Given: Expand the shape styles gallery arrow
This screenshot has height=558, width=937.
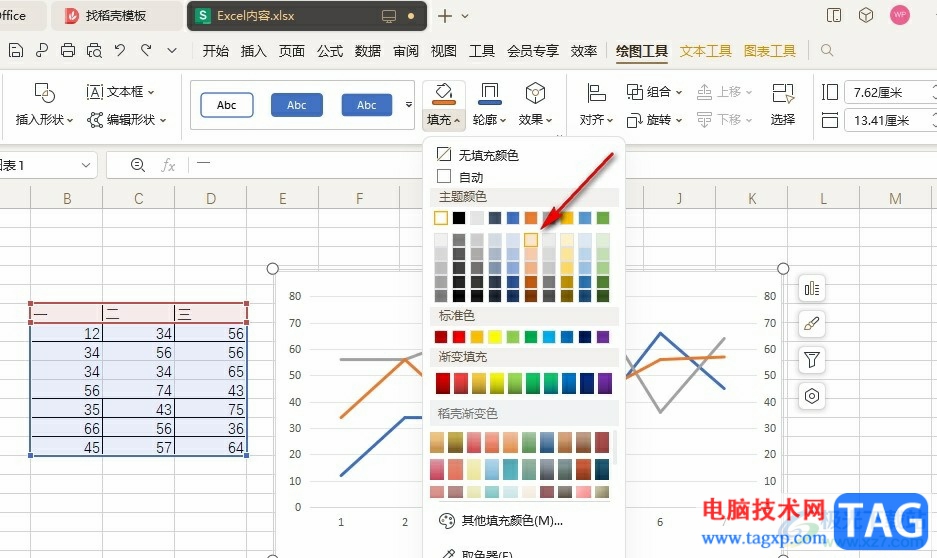Looking at the screenshot, I should coord(409,105).
